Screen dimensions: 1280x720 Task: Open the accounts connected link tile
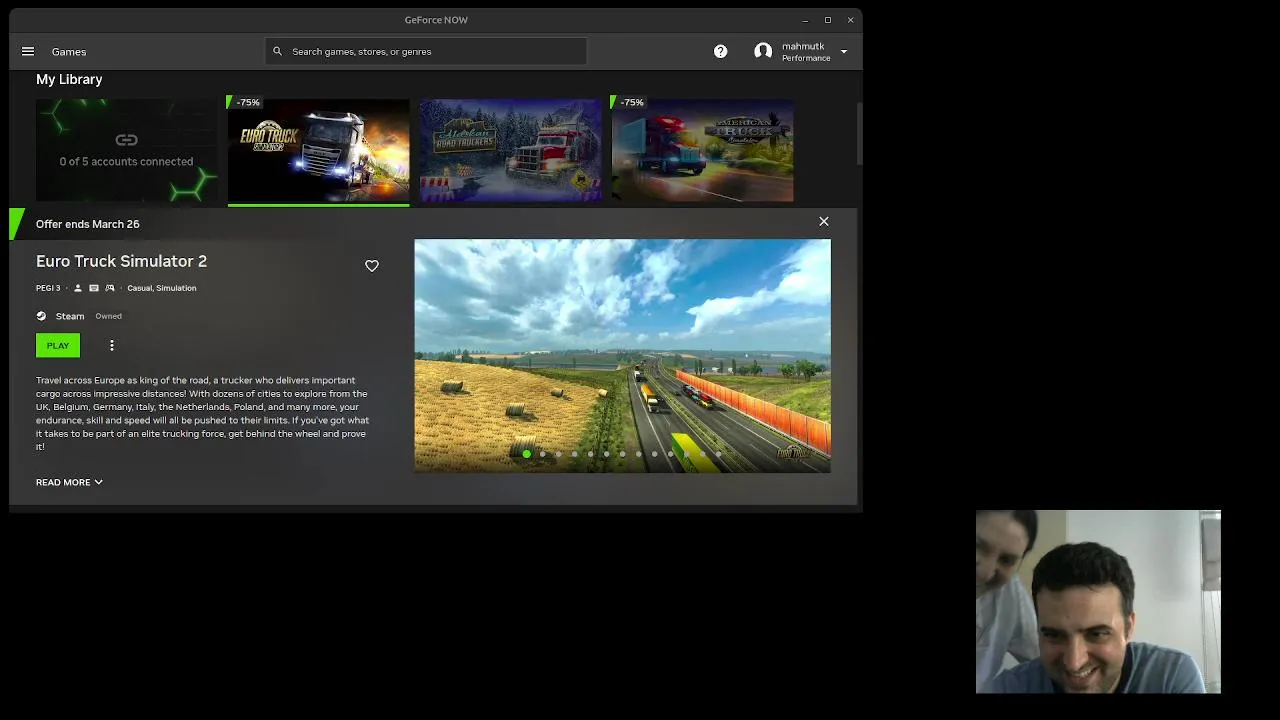[x=126, y=150]
